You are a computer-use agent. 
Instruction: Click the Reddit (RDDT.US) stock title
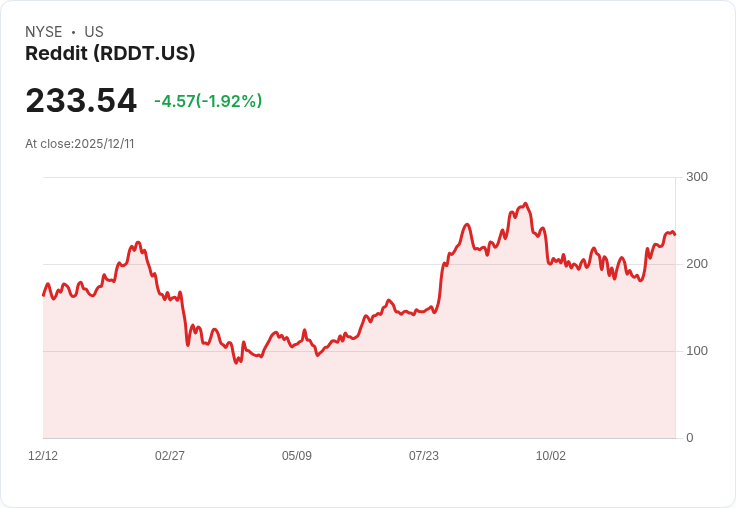(x=110, y=54)
